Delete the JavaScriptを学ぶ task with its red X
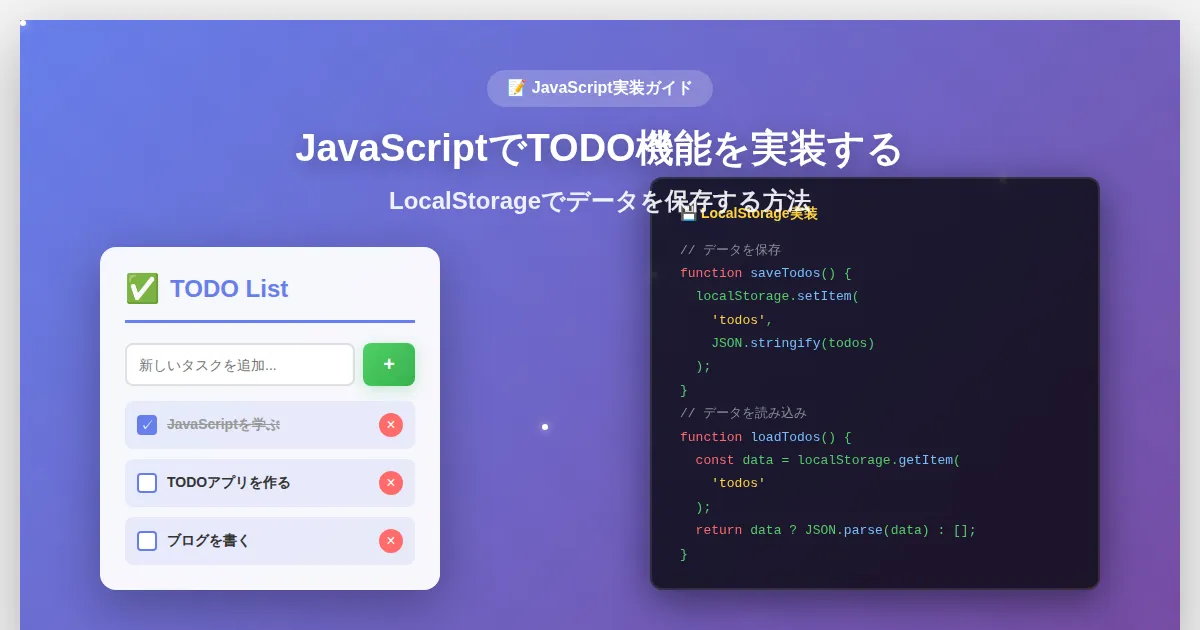1200x630 pixels. [x=390, y=425]
